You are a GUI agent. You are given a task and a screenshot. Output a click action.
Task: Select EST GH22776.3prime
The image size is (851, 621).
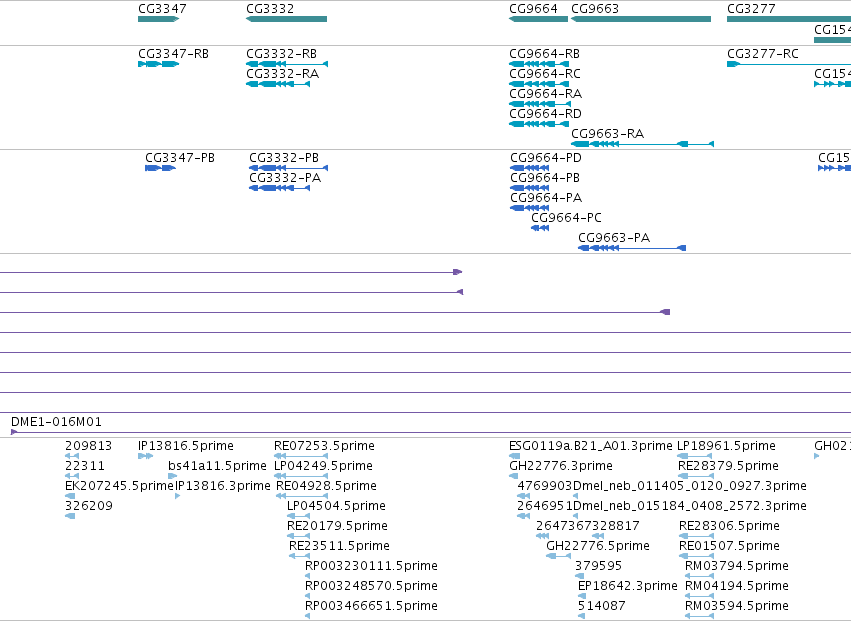point(513,476)
